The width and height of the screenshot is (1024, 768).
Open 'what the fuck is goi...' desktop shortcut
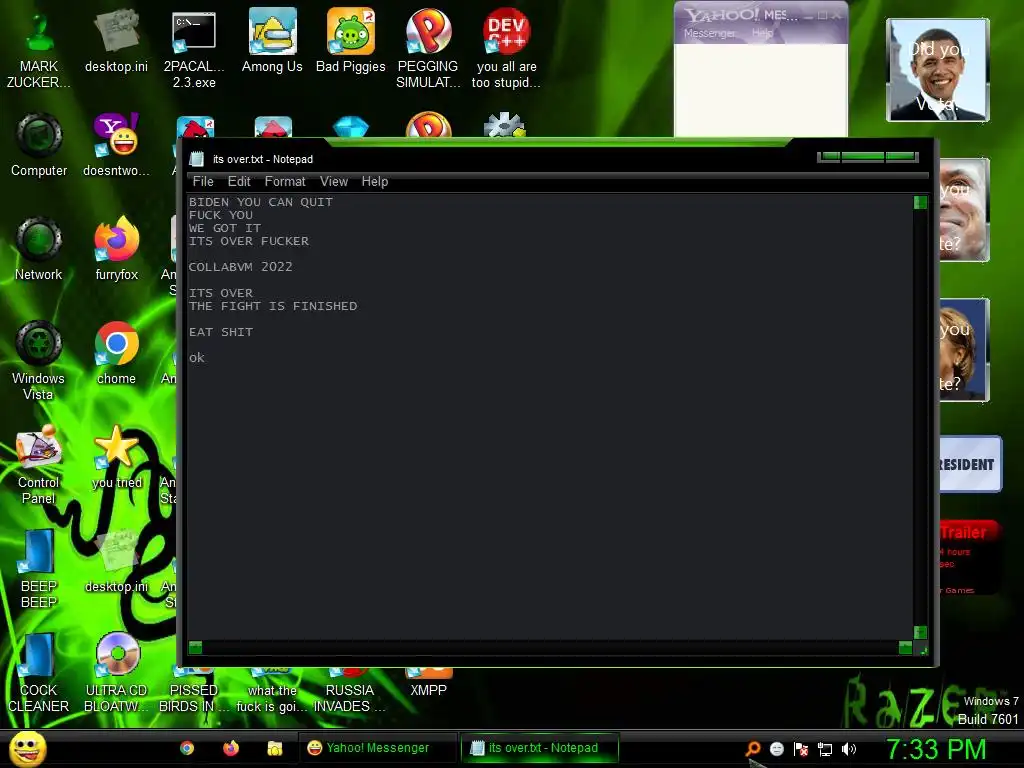tap(272, 692)
